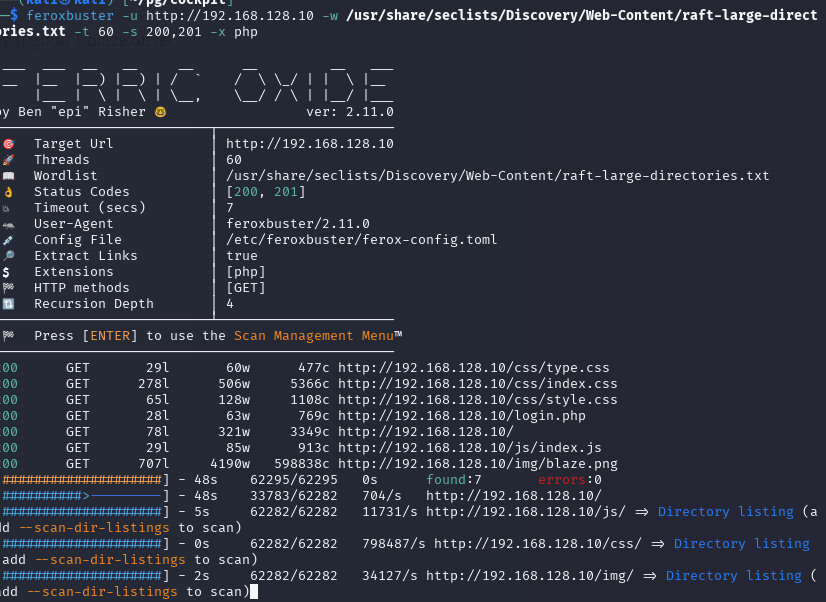Click the ver: 2.11.0 version text

tap(350, 112)
